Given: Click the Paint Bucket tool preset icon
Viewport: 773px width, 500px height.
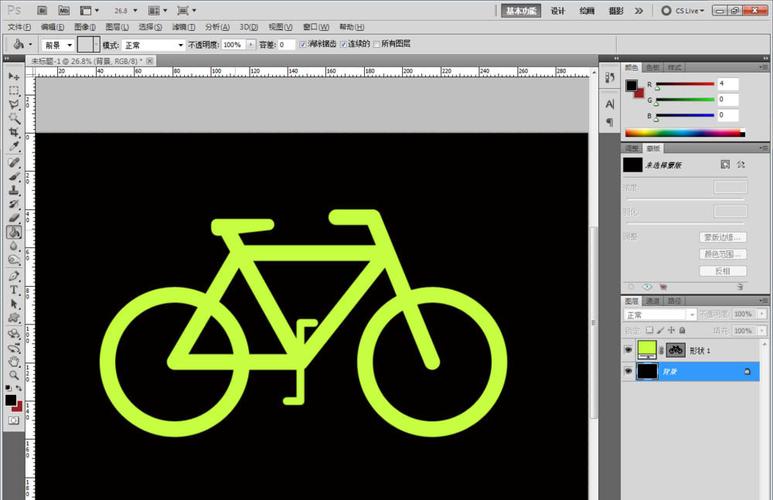Looking at the screenshot, I should pyautogui.click(x=18, y=45).
